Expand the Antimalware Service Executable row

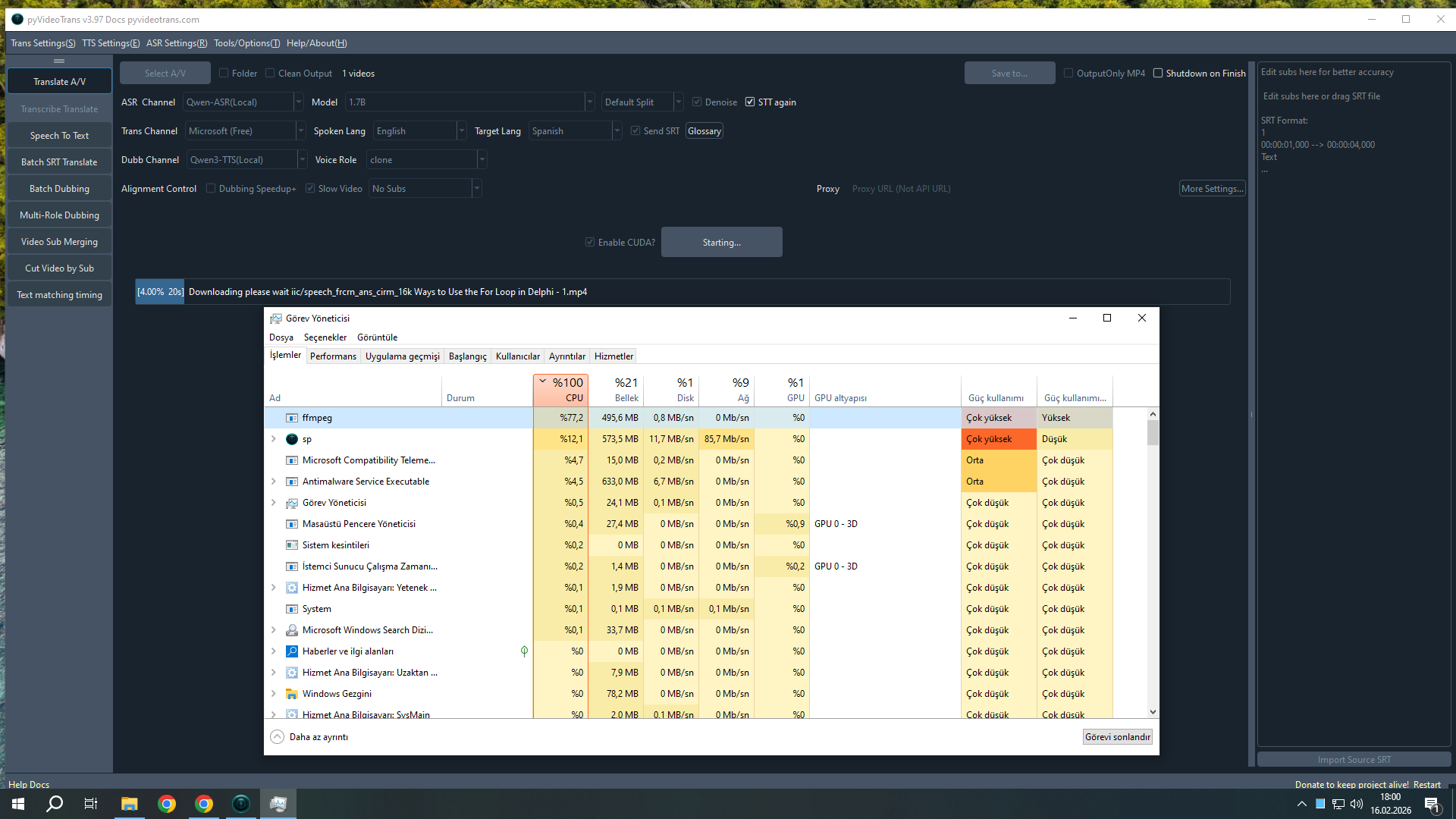(x=274, y=482)
